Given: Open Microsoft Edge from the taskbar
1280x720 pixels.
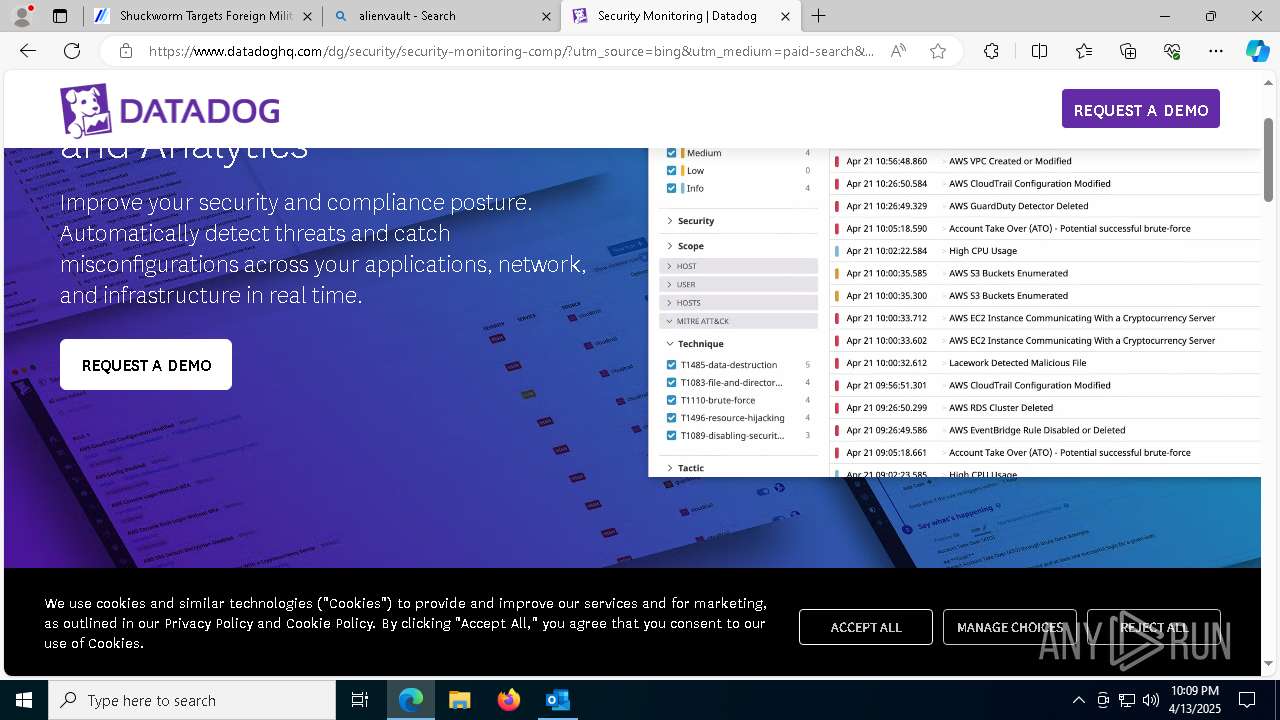Looking at the screenshot, I should (411, 700).
